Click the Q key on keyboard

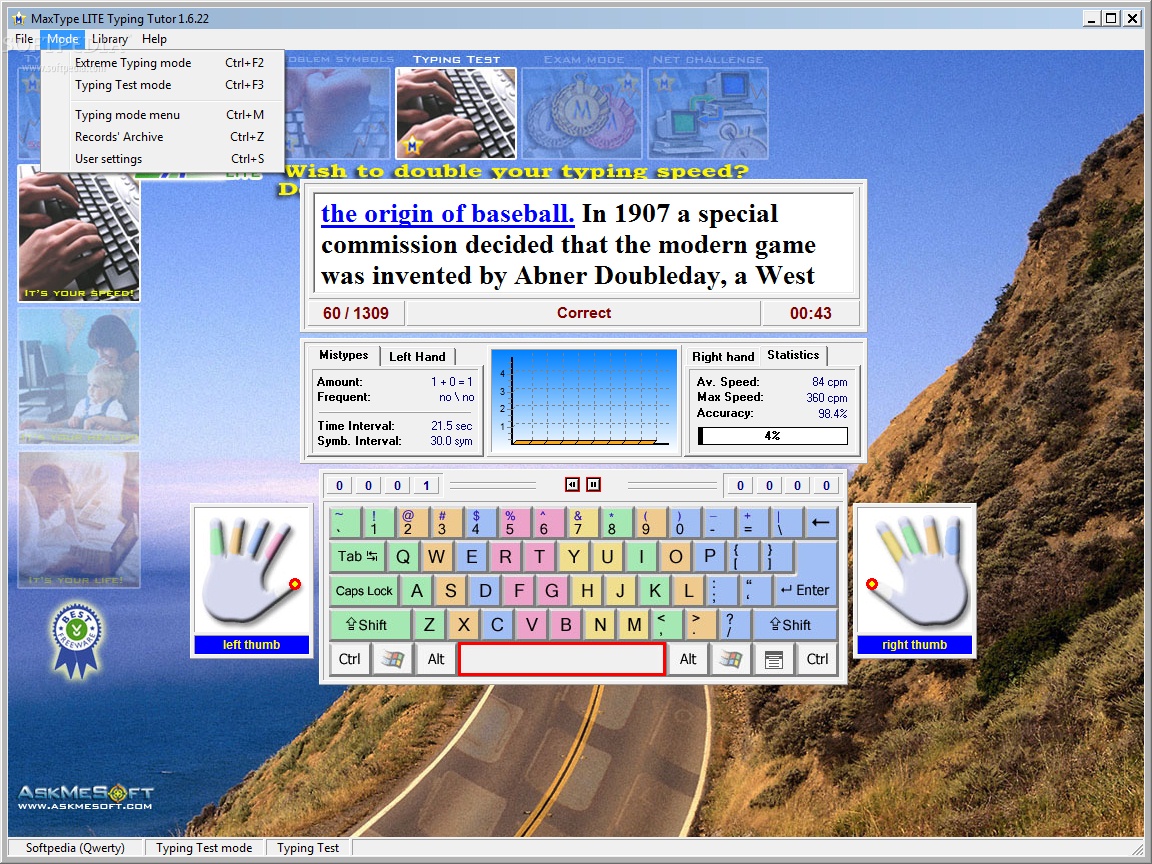click(403, 557)
